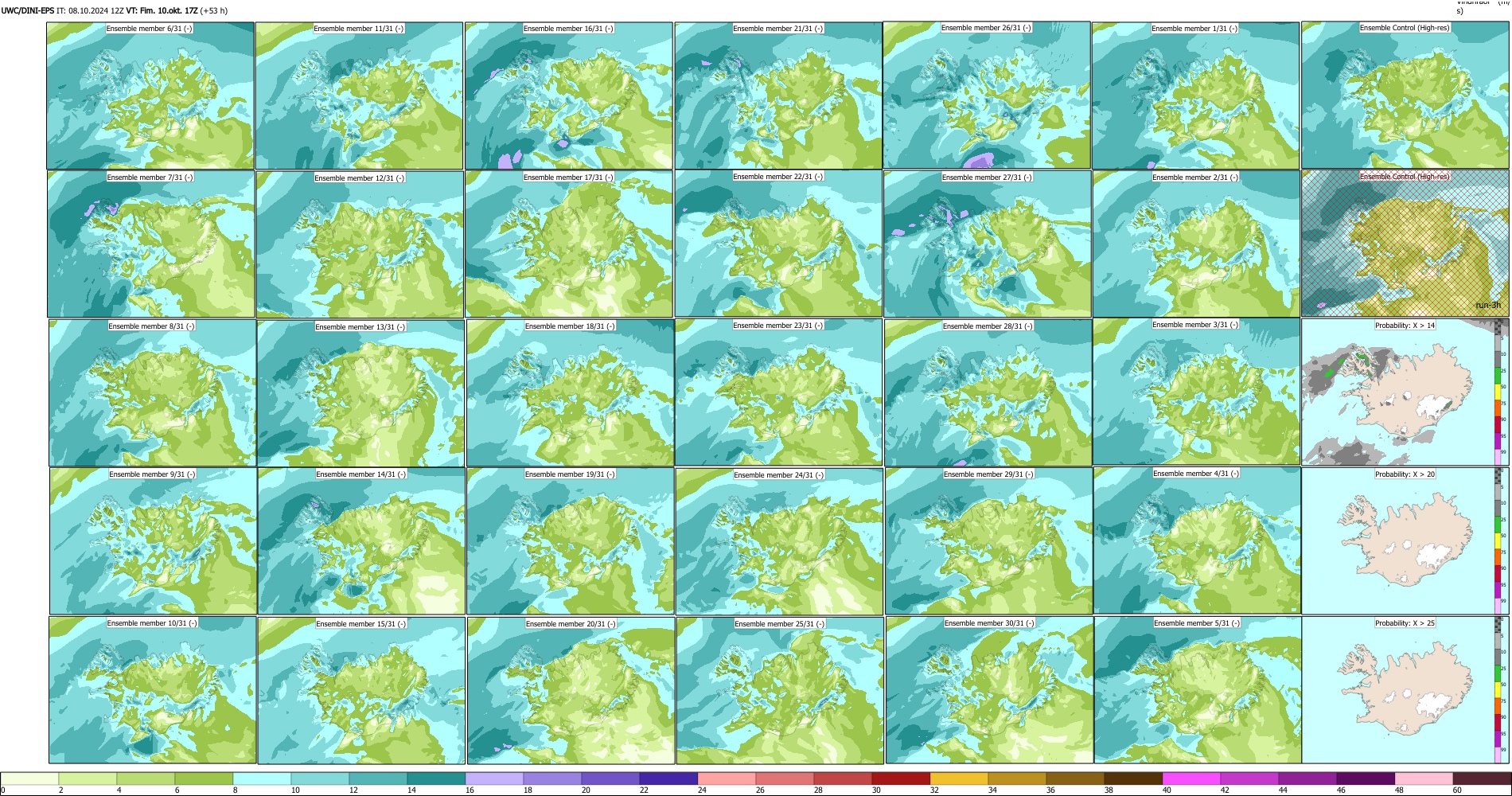Open the Ensemble member 21/31 map panel

point(778,96)
